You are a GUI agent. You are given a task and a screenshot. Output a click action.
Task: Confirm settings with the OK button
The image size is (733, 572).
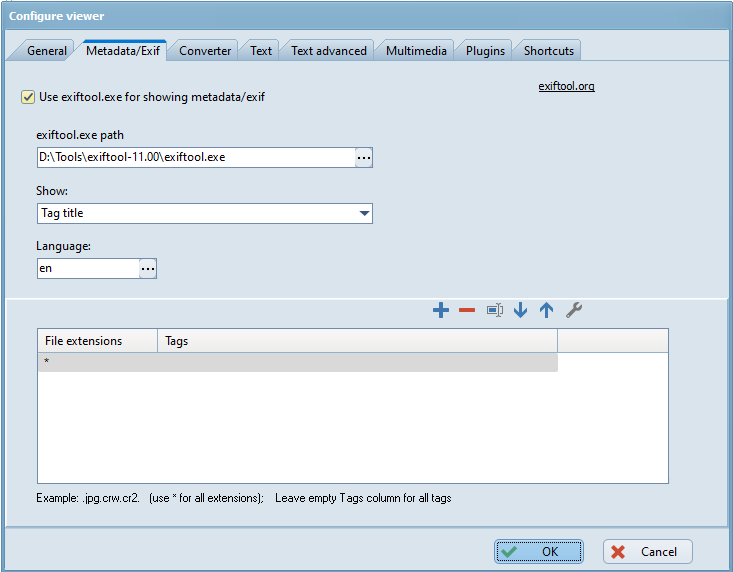[x=539, y=552]
